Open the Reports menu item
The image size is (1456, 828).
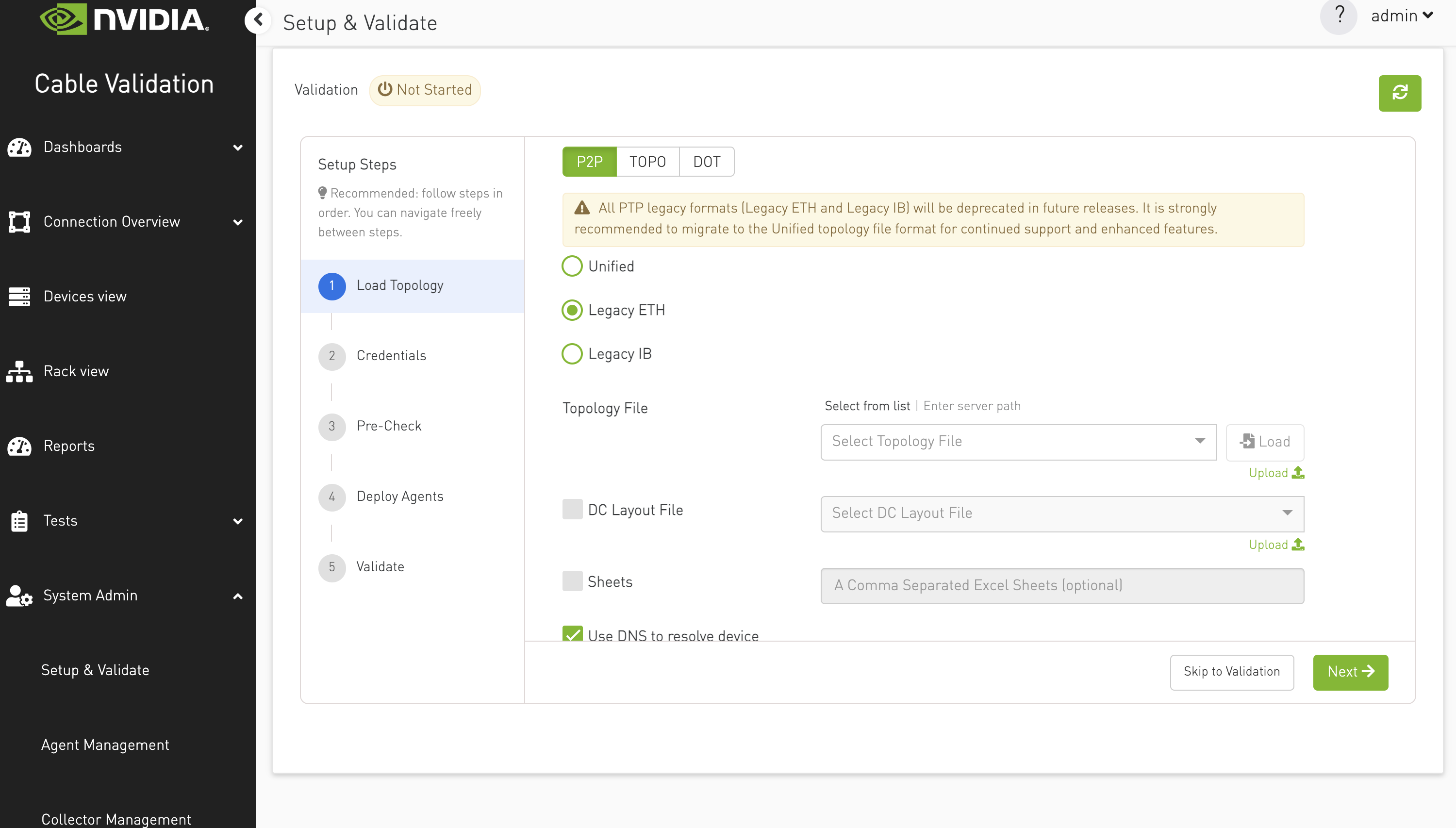pos(69,446)
